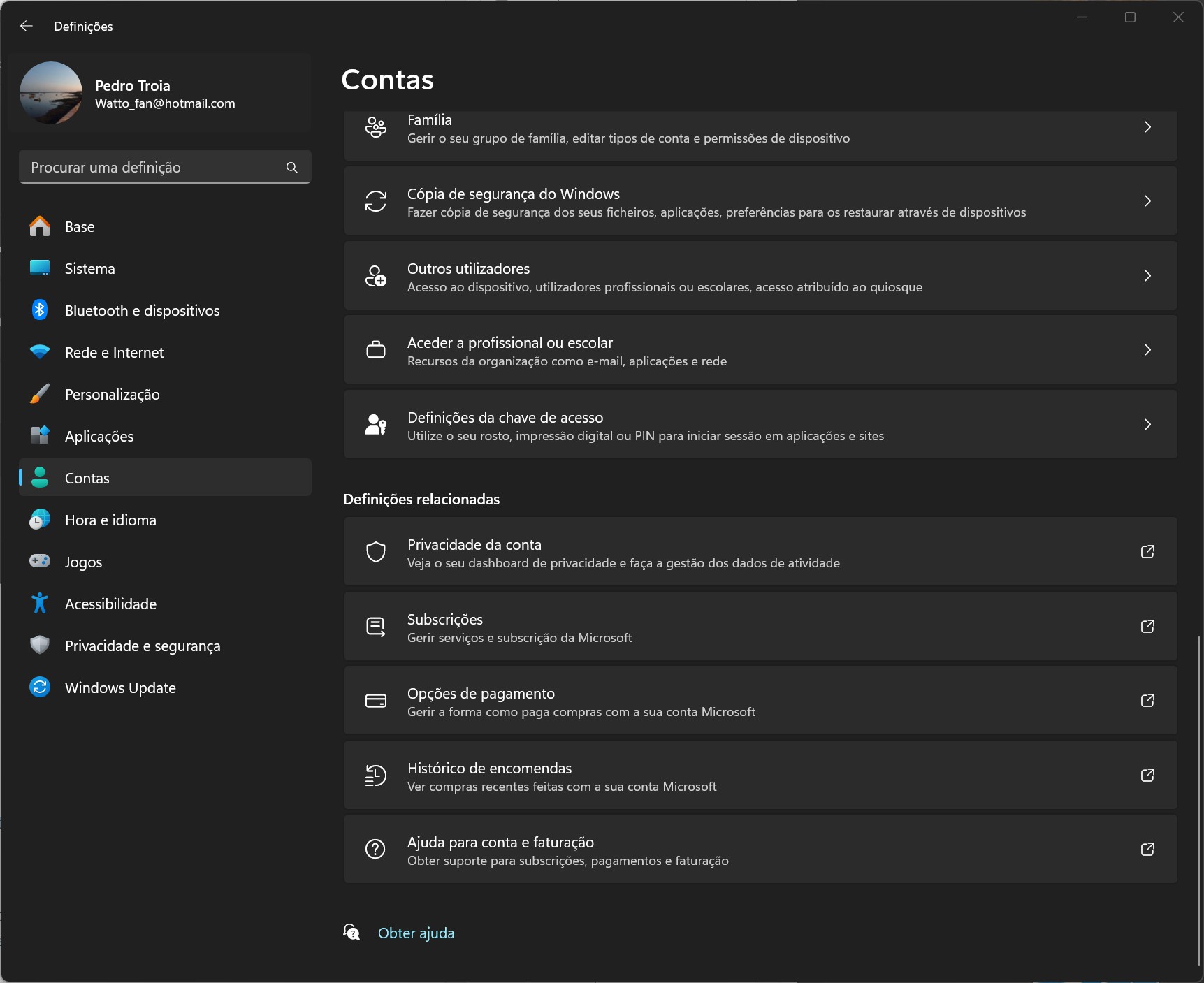Click the Obter ajuda help icon
Screen dimensions: 1204x983
coord(351,932)
